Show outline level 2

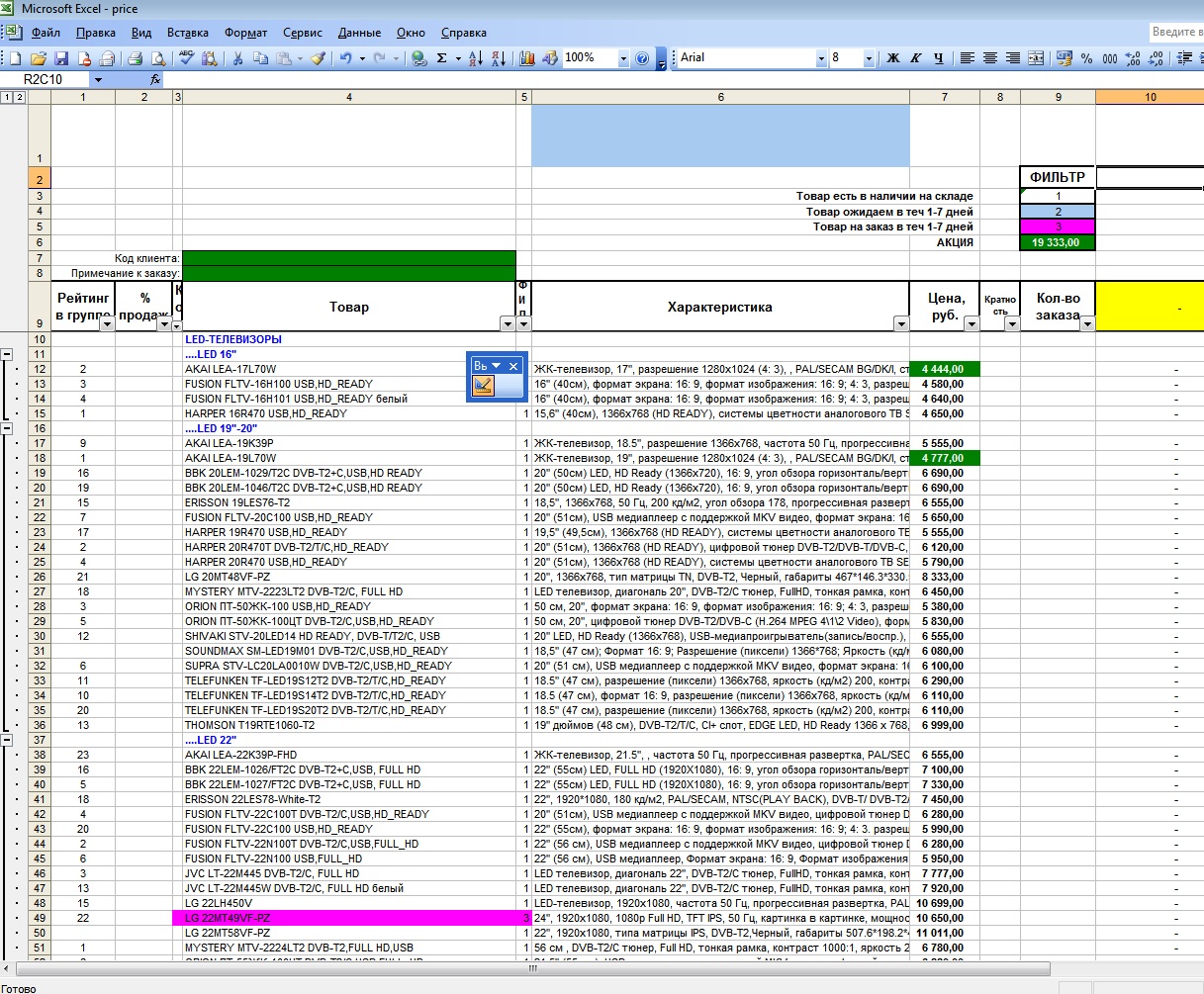pyautogui.click(x=19, y=97)
